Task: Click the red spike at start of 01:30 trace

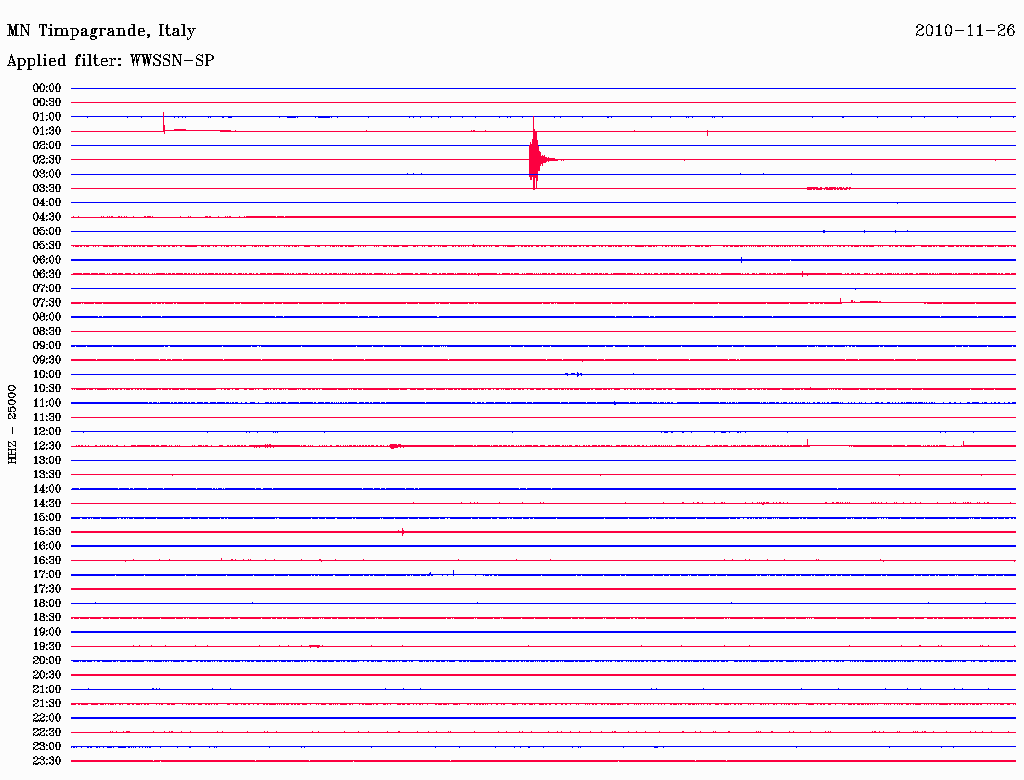Action: coord(164,123)
